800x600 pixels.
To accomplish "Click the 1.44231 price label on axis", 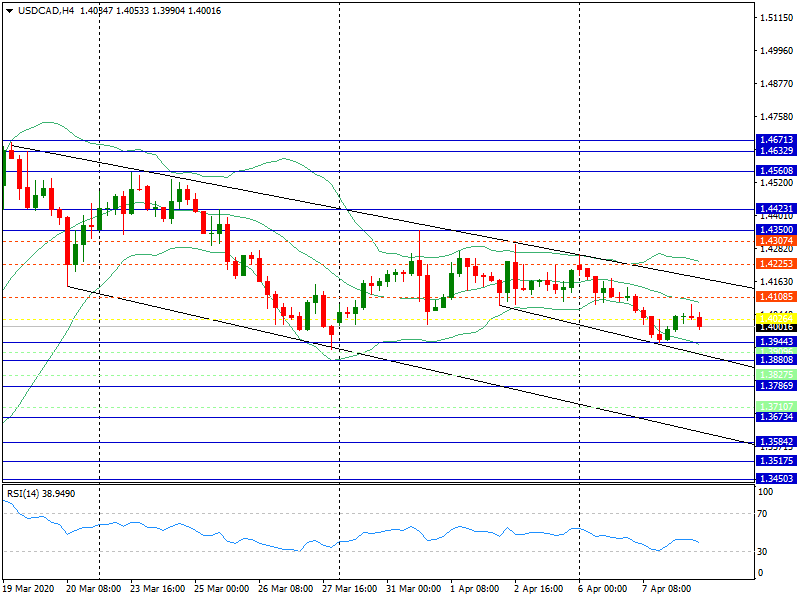I will 776,209.
